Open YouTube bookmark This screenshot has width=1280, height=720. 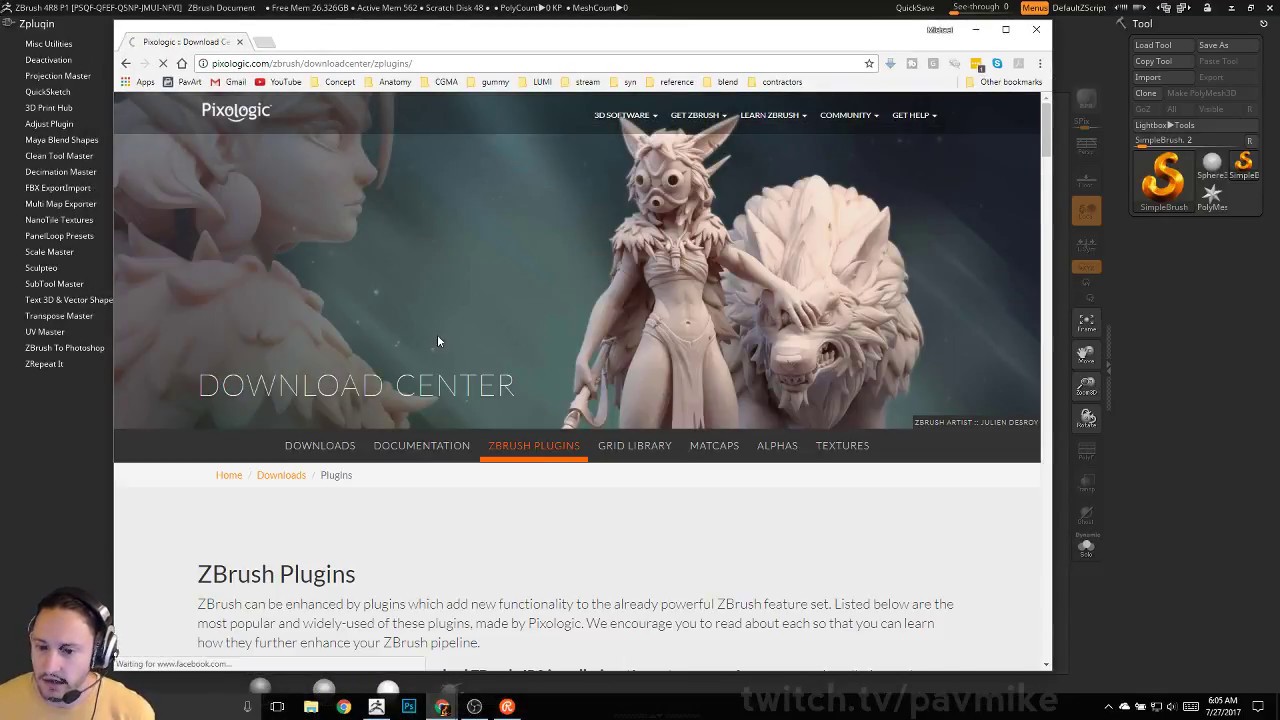click(278, 82)
